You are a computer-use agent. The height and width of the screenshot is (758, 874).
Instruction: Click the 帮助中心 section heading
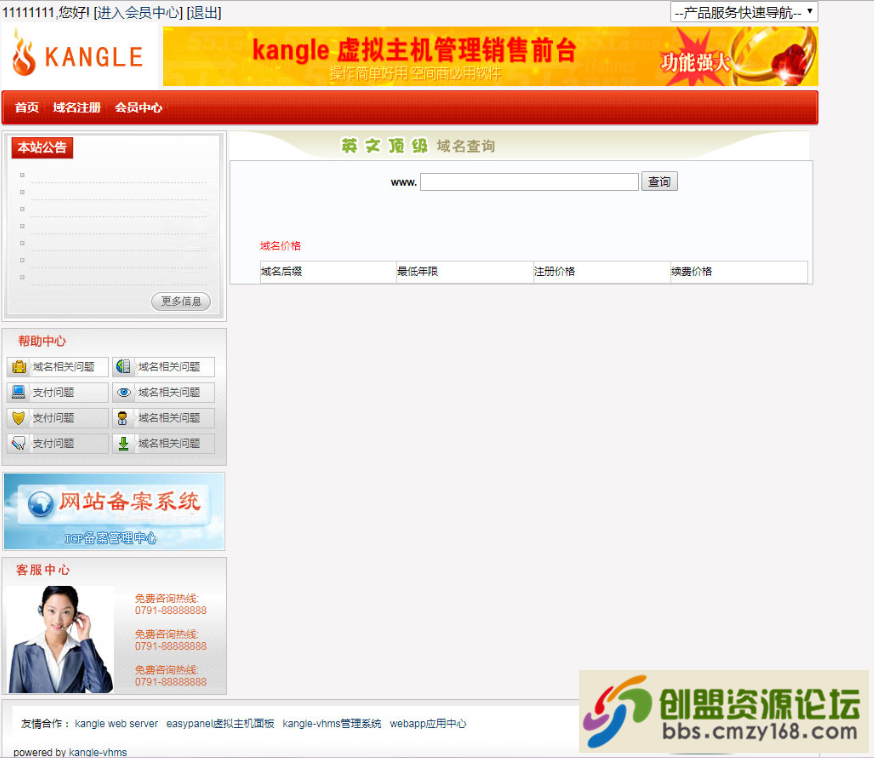click(42, 341)
